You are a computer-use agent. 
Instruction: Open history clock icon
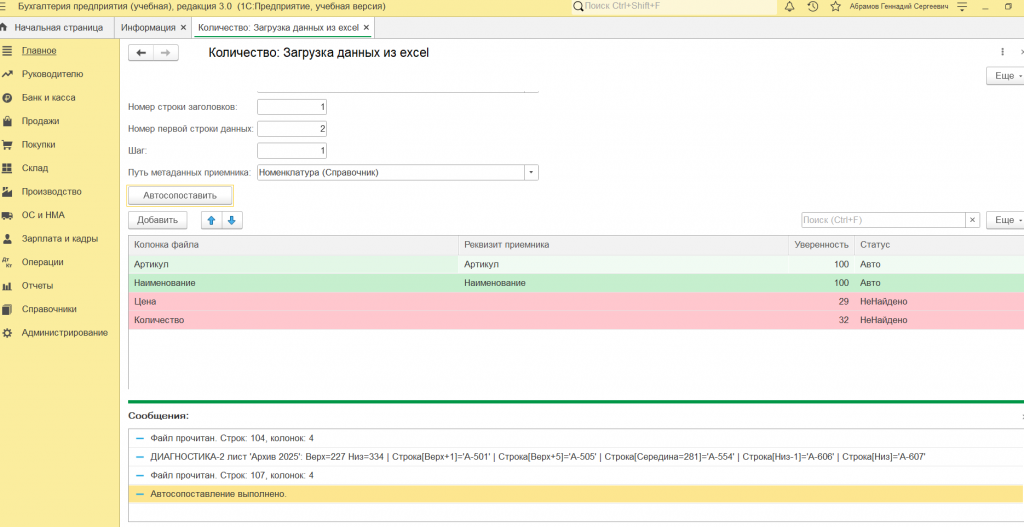coord(812,7)
